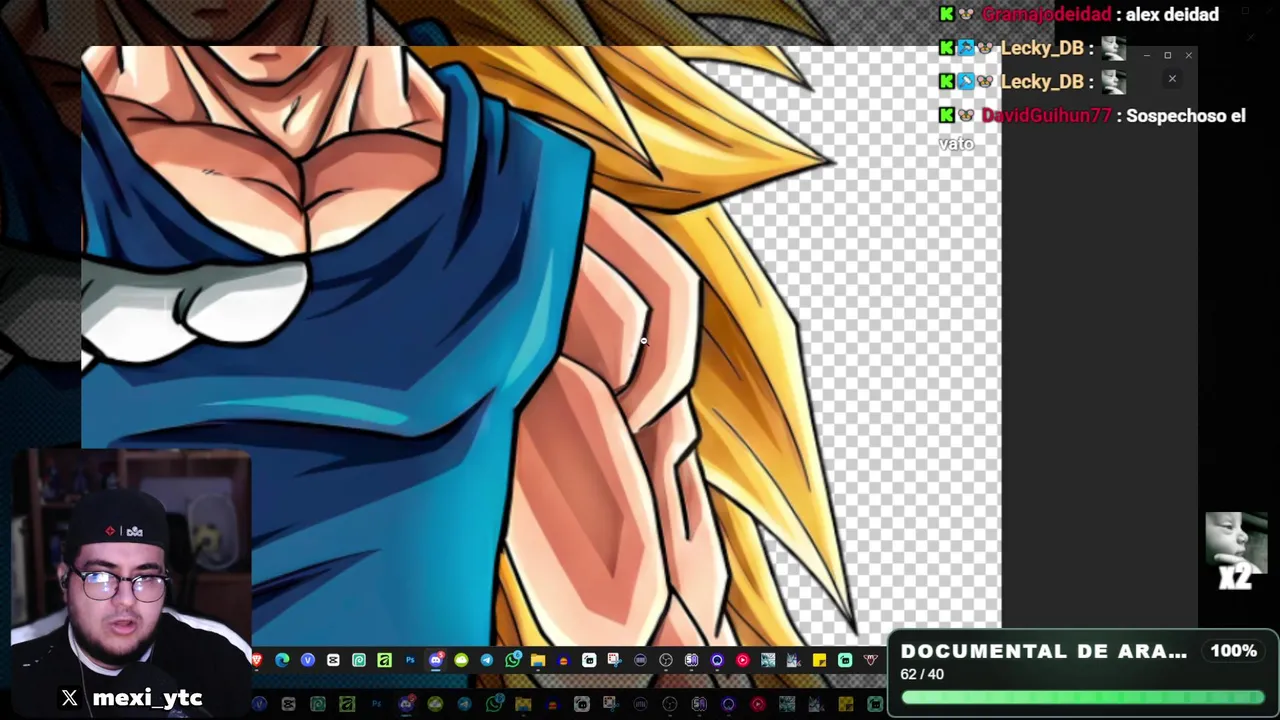Click hammer moderator badge on first Lecky_DB message
Screen dimensions: 1280x720
966,48
